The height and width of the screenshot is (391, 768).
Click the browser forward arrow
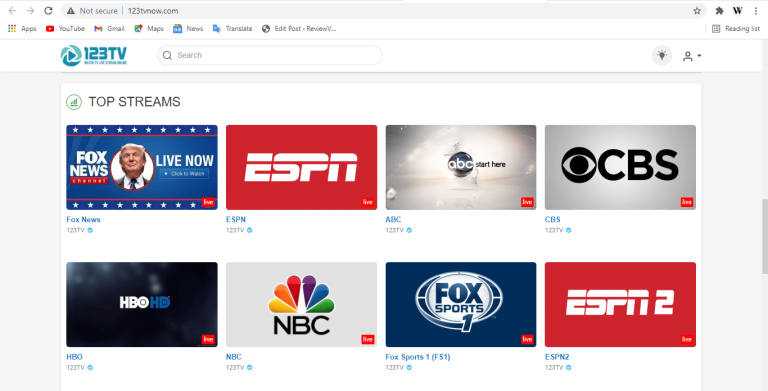tap(30, 11)
